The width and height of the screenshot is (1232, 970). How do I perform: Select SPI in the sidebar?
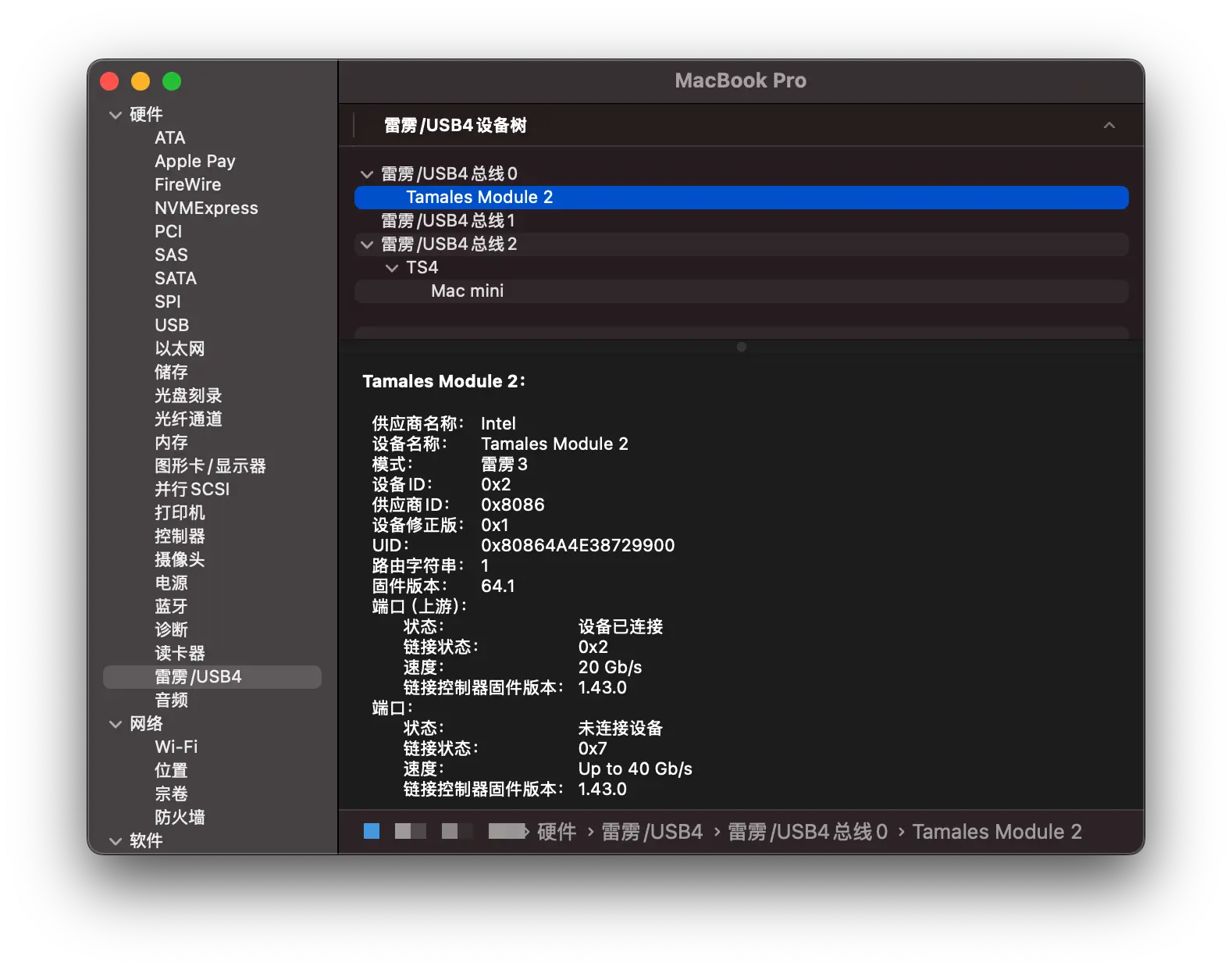click(x=167, y=302)
